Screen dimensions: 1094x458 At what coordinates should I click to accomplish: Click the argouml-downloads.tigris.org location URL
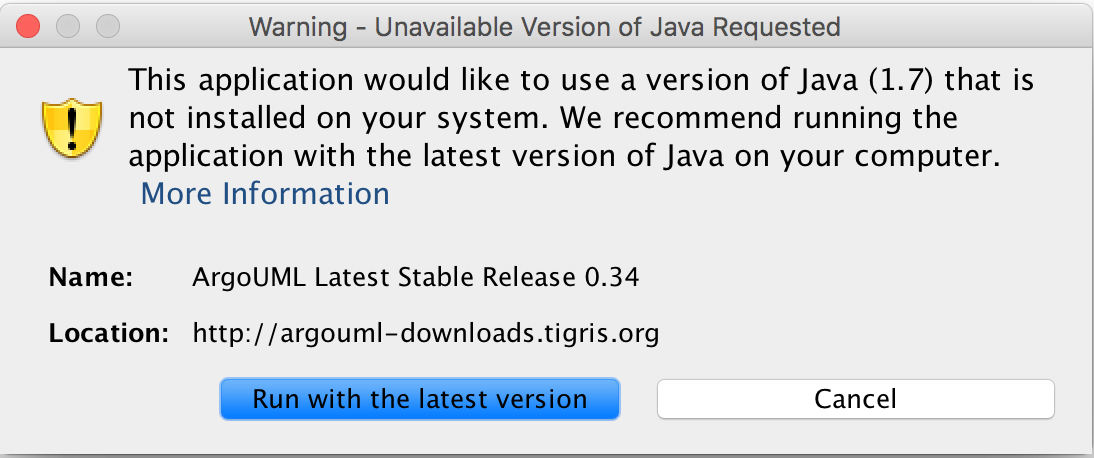[x=425, y=333]
